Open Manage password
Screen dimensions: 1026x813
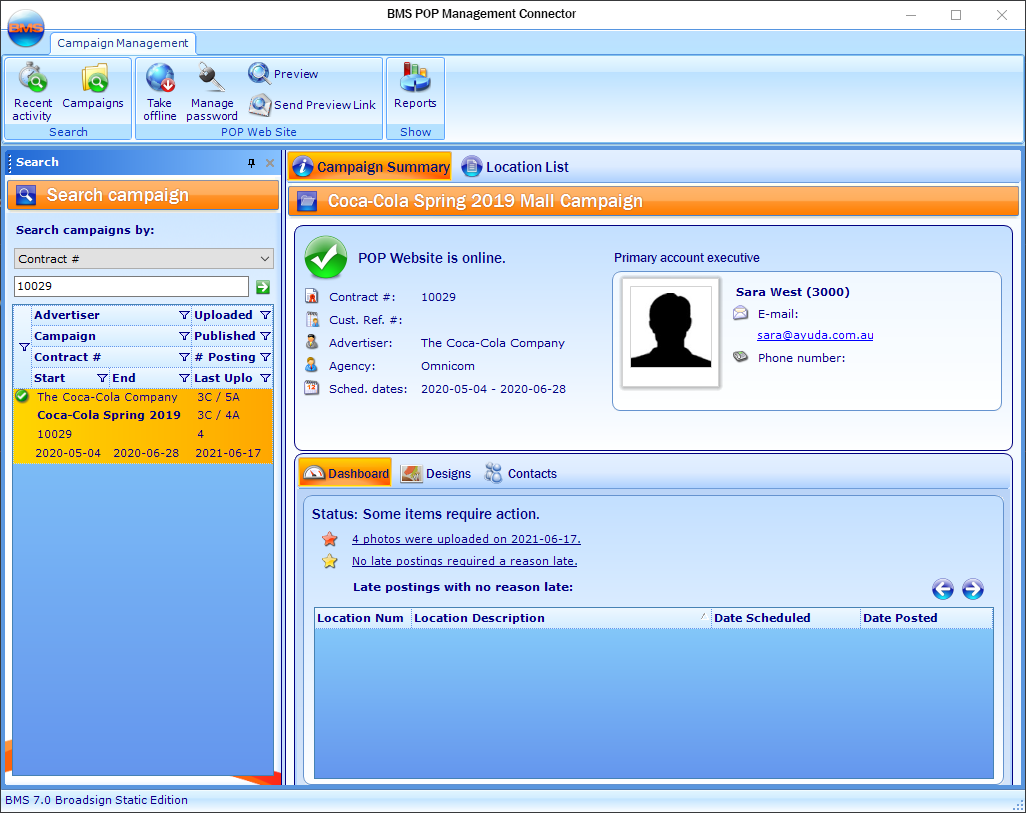pyautogui.click(x=211, y=92)
